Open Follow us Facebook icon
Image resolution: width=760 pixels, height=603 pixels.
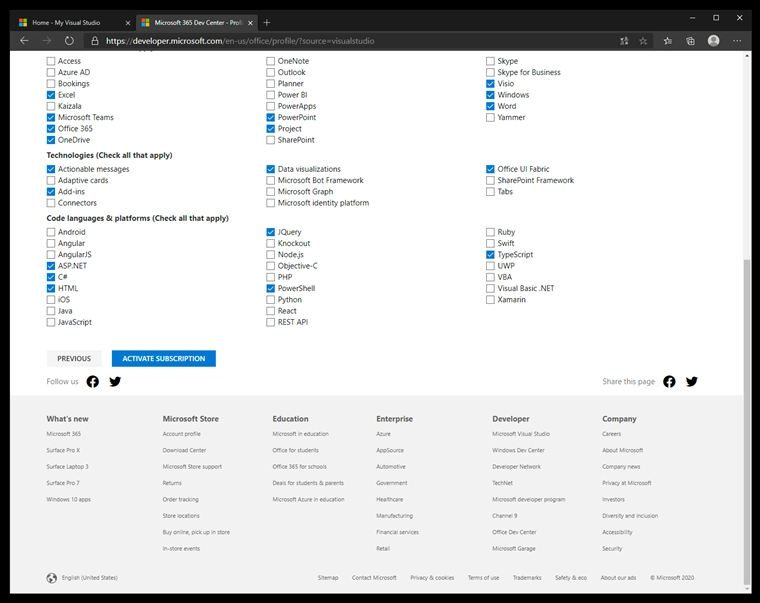point(93,381)
